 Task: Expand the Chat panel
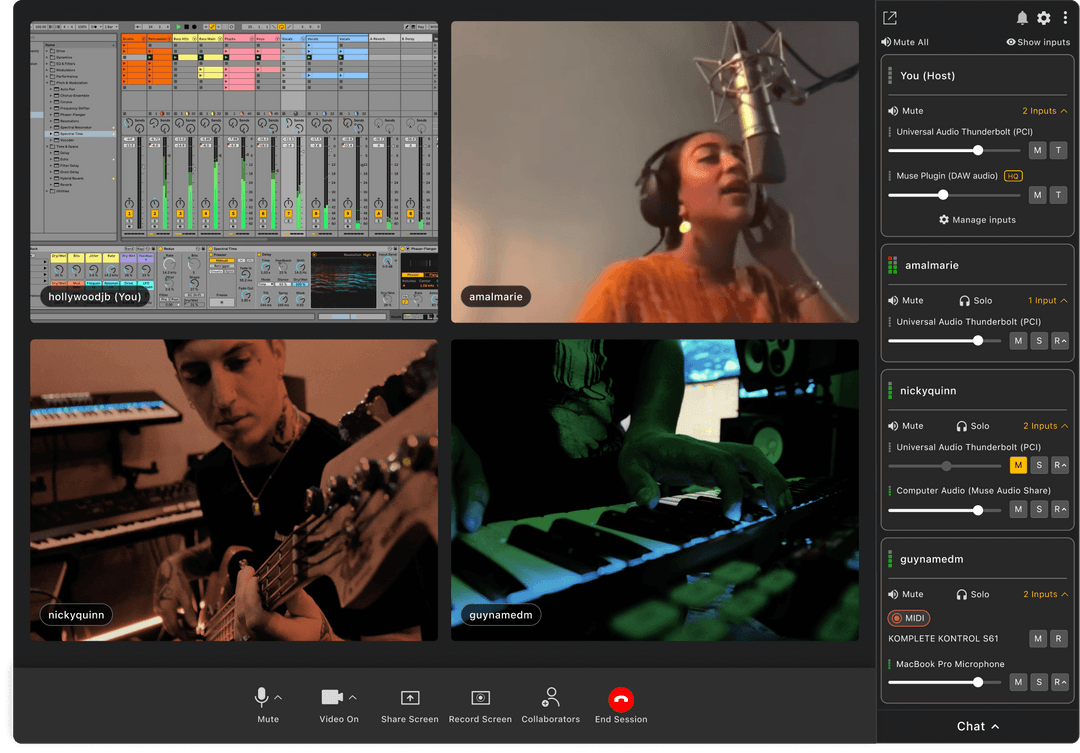[976, 727]
